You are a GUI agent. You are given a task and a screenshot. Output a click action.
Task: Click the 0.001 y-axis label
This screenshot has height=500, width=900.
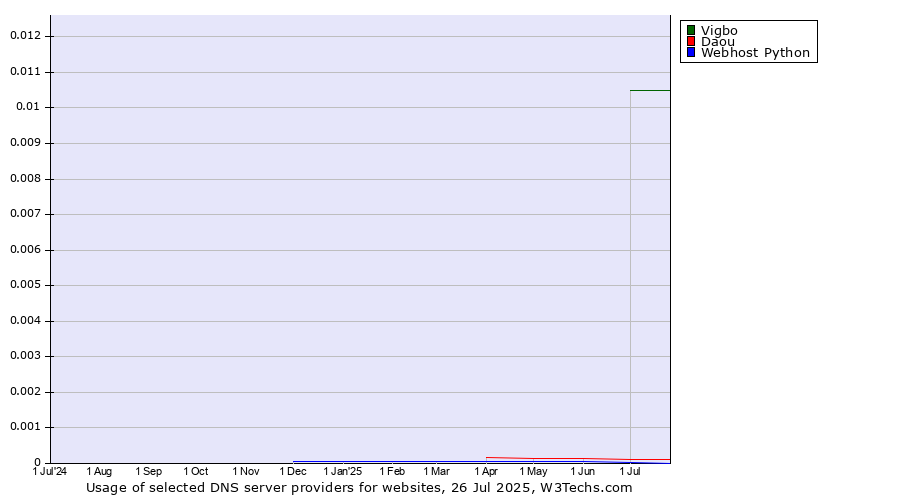26,427
